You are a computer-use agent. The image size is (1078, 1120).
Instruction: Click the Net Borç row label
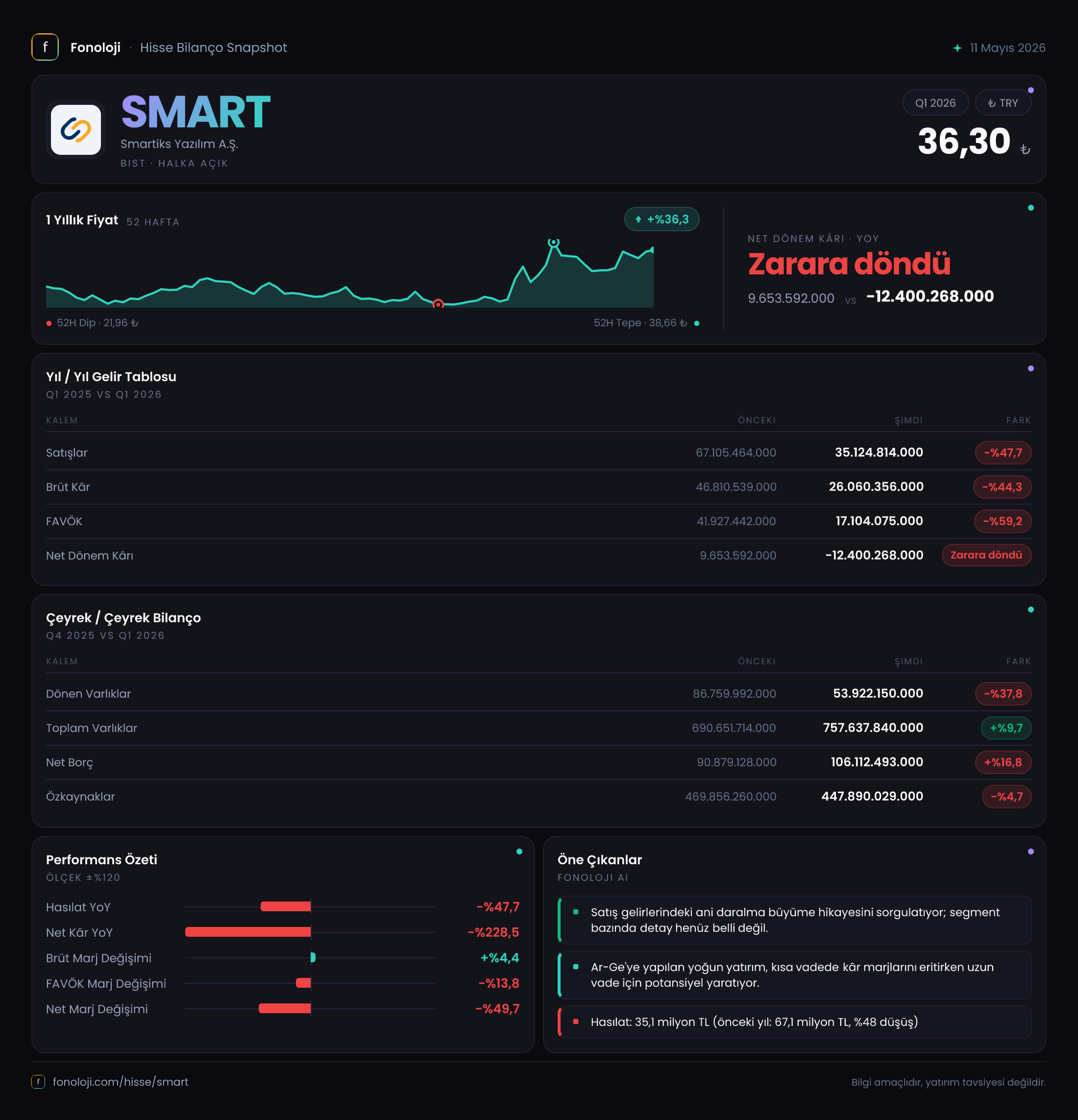(x=70, y=762)
